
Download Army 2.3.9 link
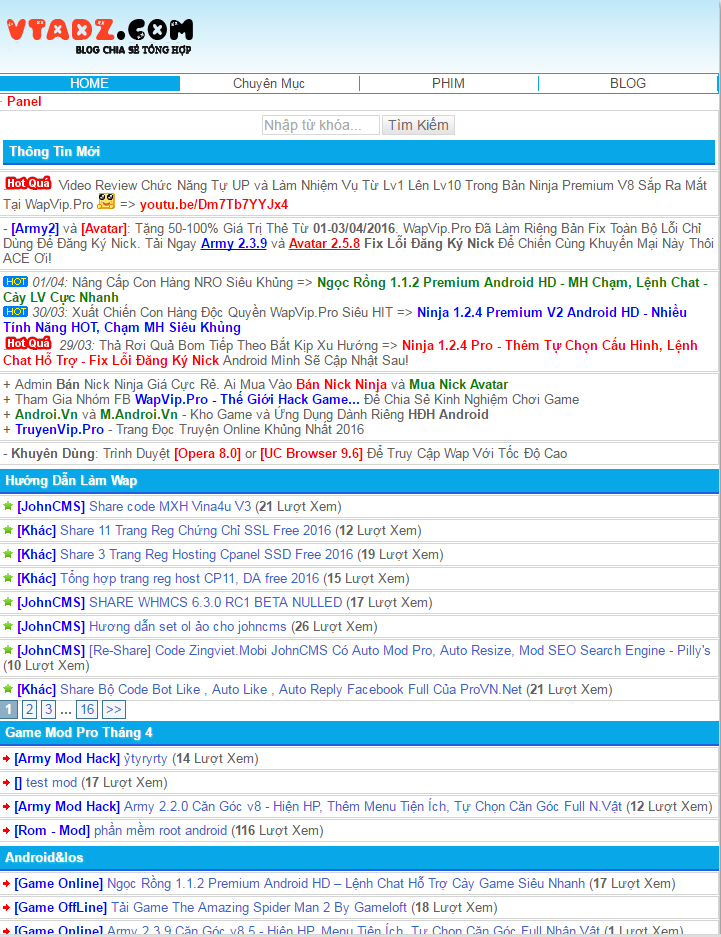(x=234, y=243)
